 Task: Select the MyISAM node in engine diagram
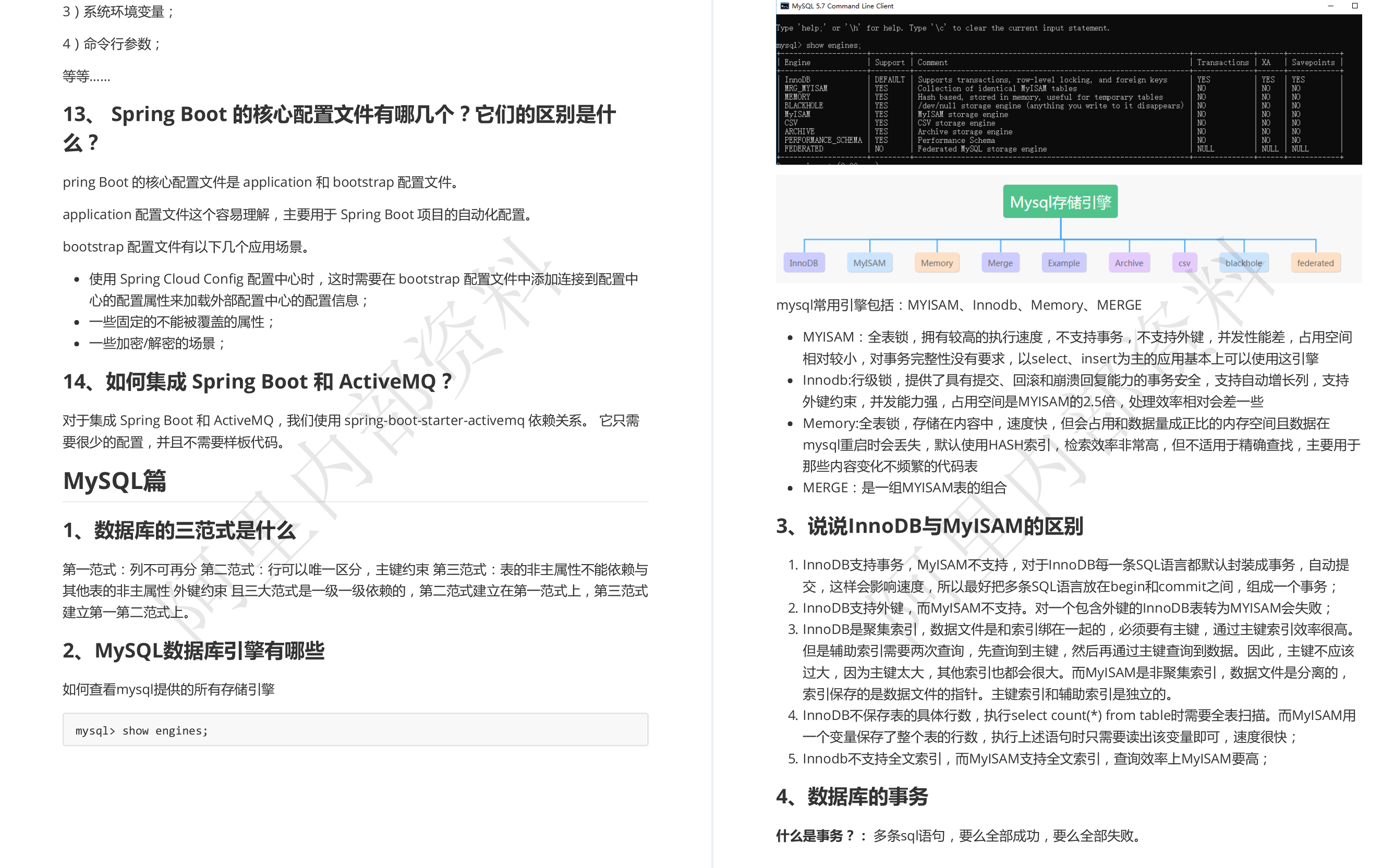pos(869,263)
